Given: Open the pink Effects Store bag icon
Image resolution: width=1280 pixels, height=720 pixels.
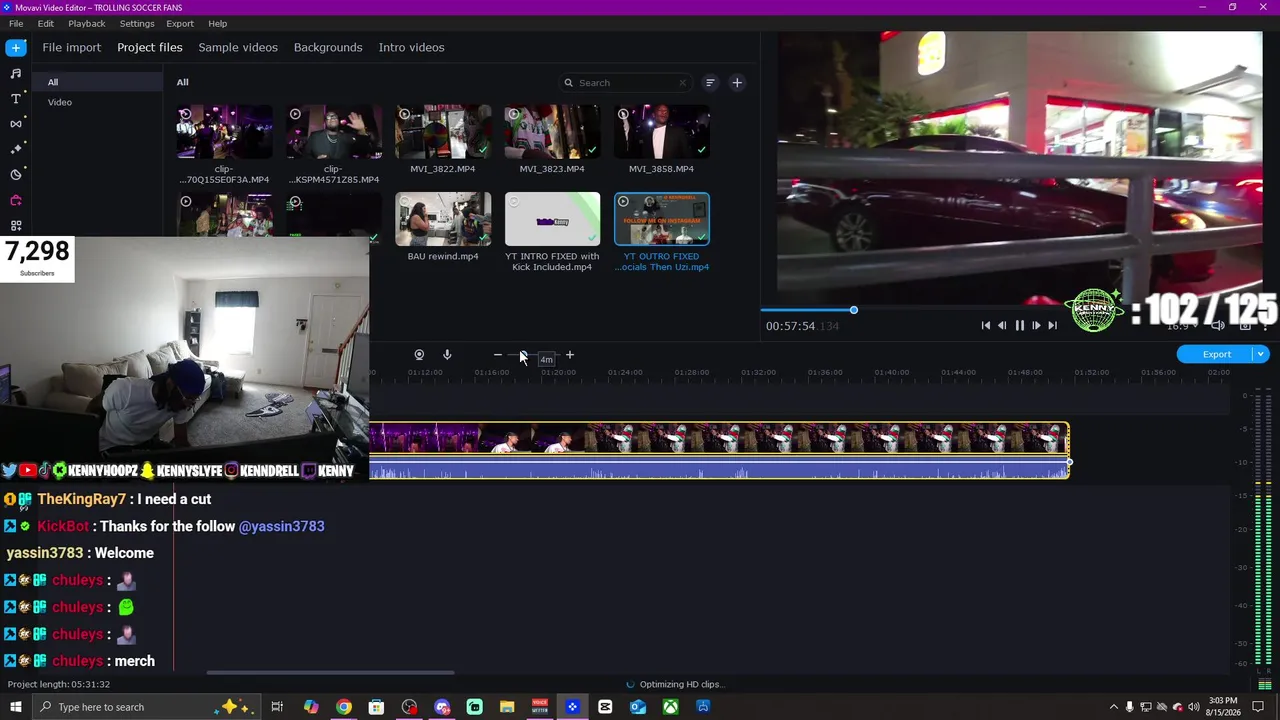Looking at the screenshot, I should coord(16,200).
